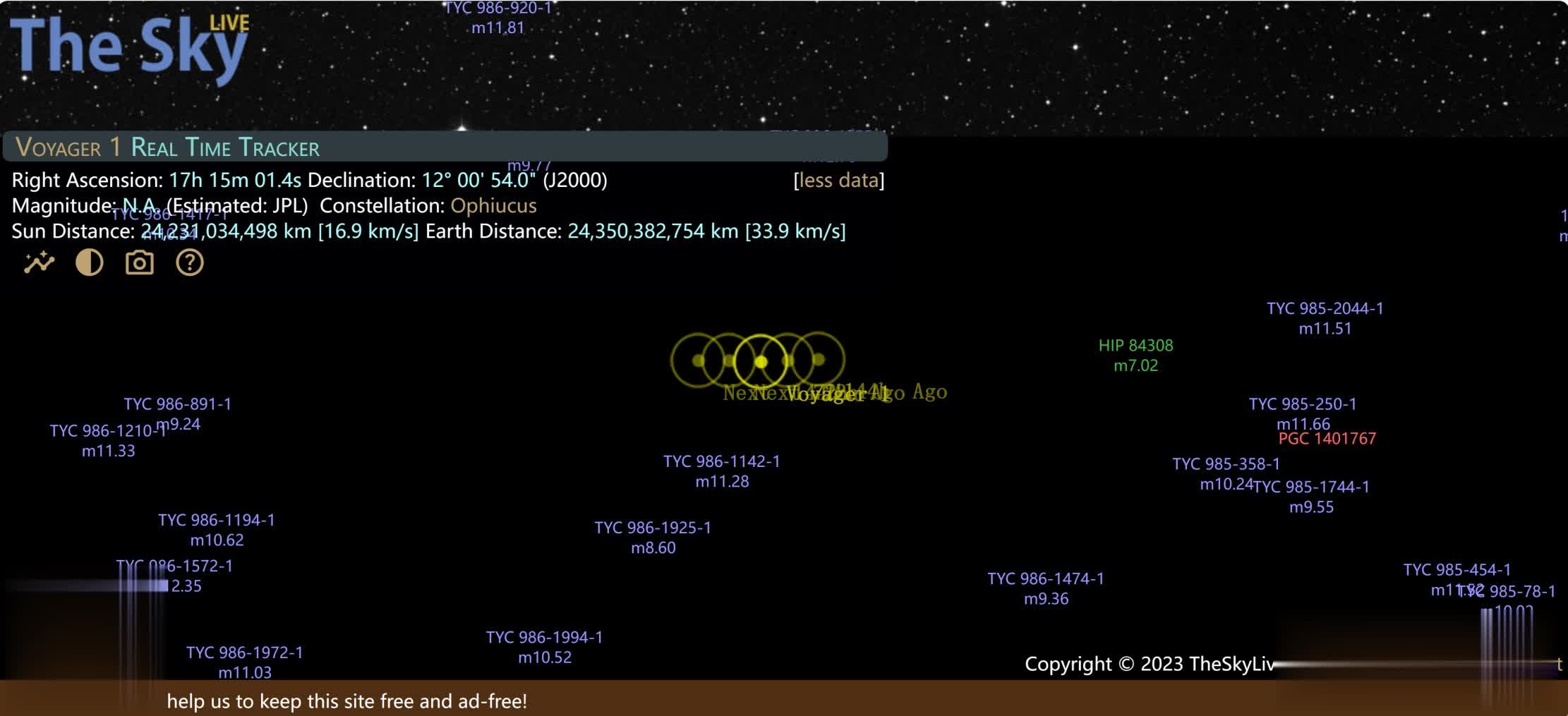Click the Voyager 1 Real Time Tracker heading
The image size is (1568, 716).
click(x=167, y=147)
